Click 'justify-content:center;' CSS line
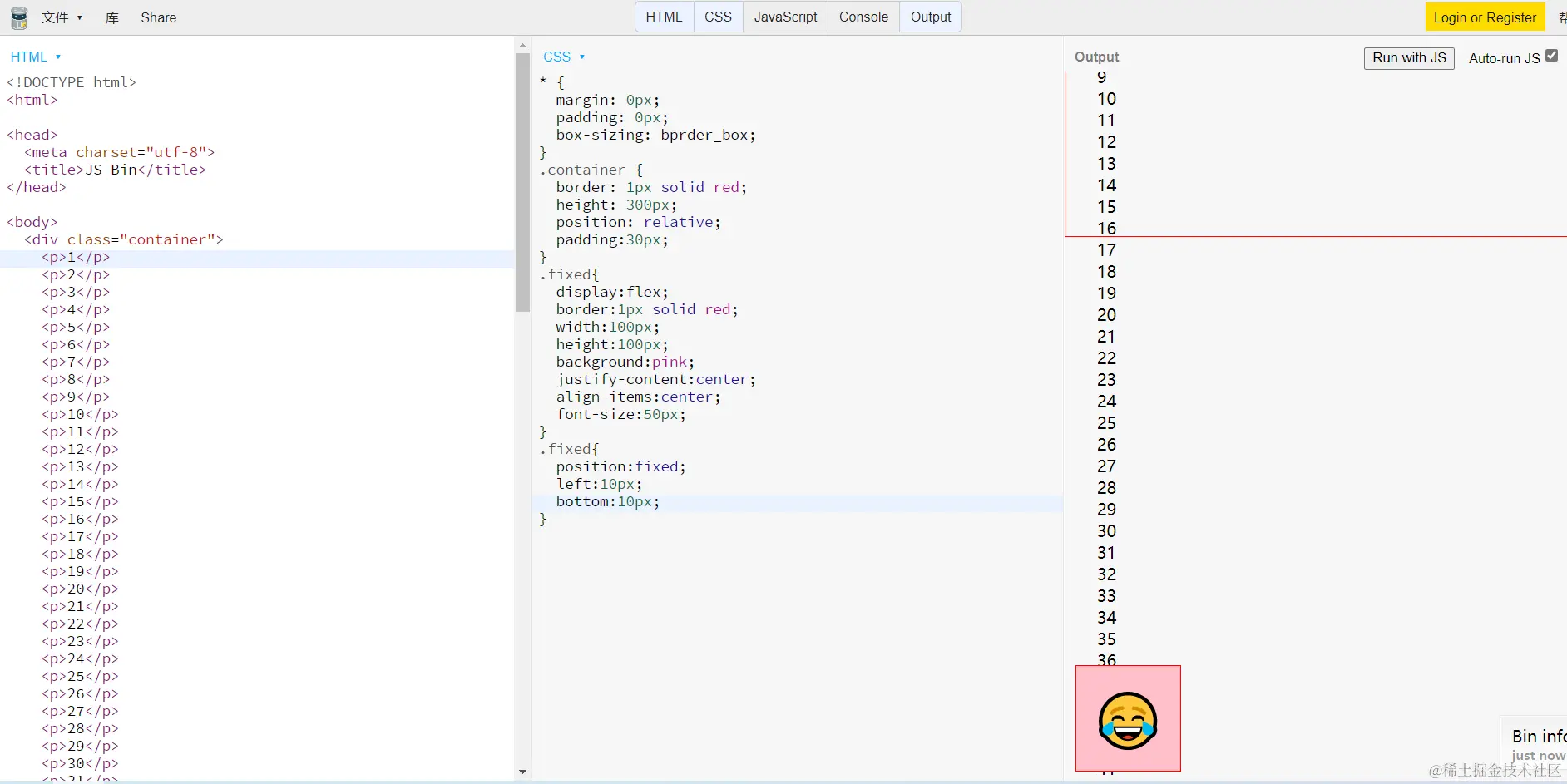 (x=656, y=380)
